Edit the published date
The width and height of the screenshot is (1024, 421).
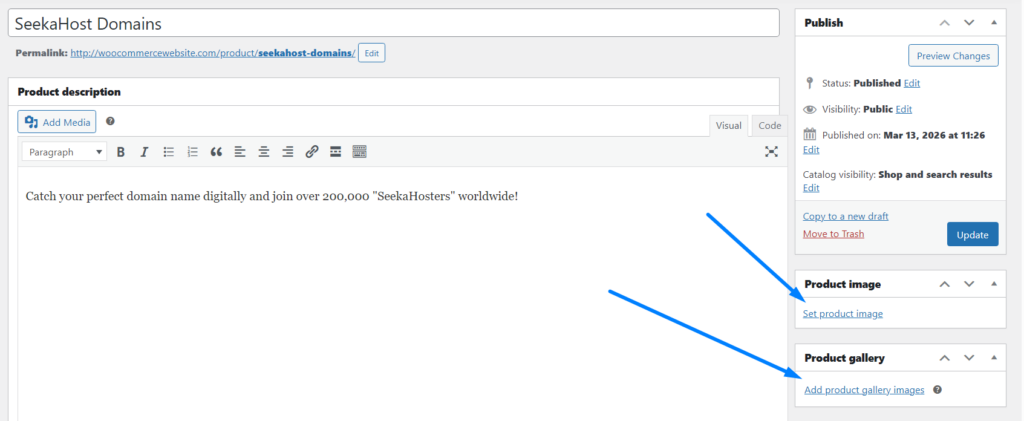pyautogui.click(x=811, y=149)
